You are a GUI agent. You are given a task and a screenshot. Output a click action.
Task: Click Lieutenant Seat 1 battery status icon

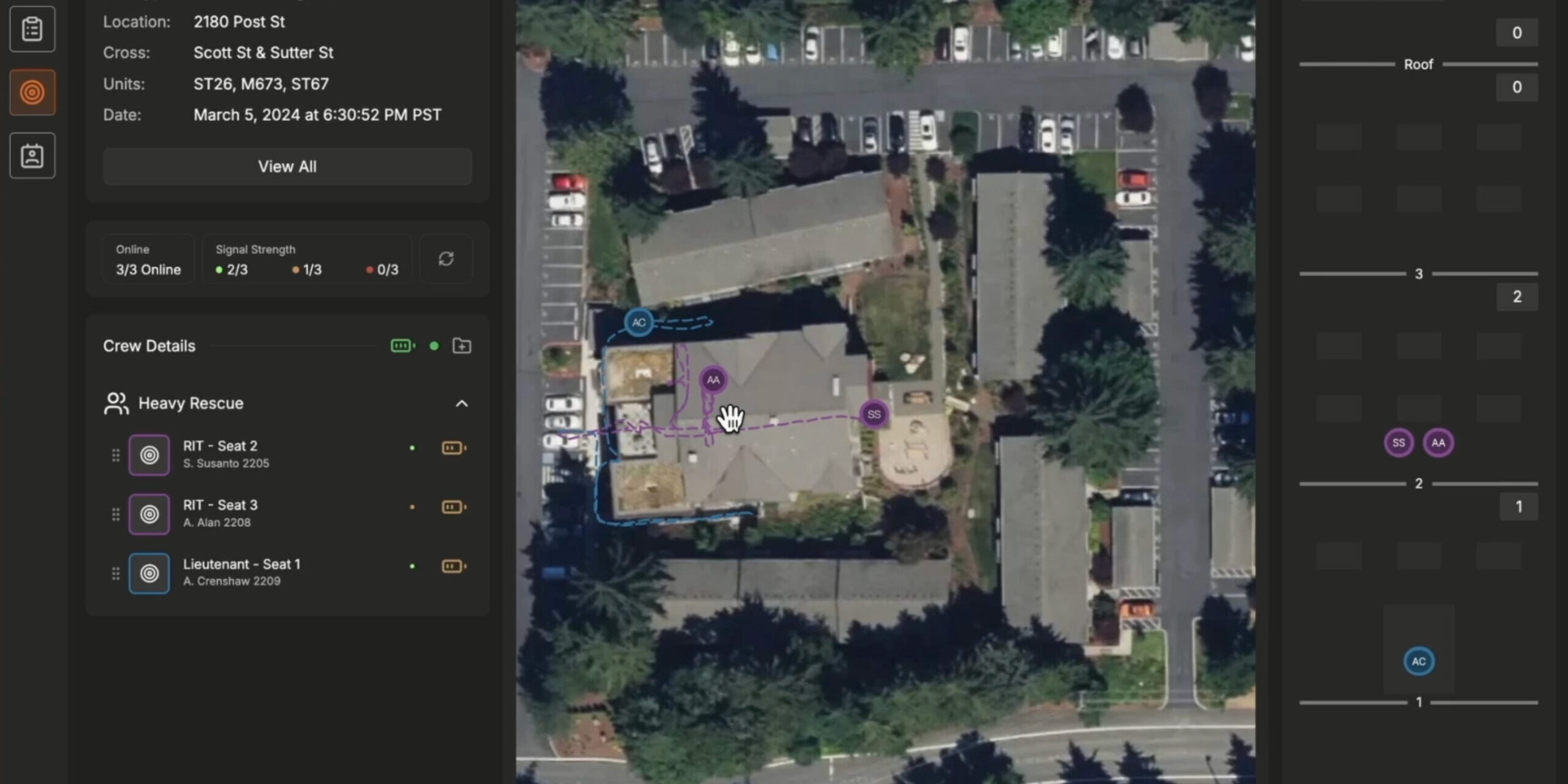pos(453,567)
